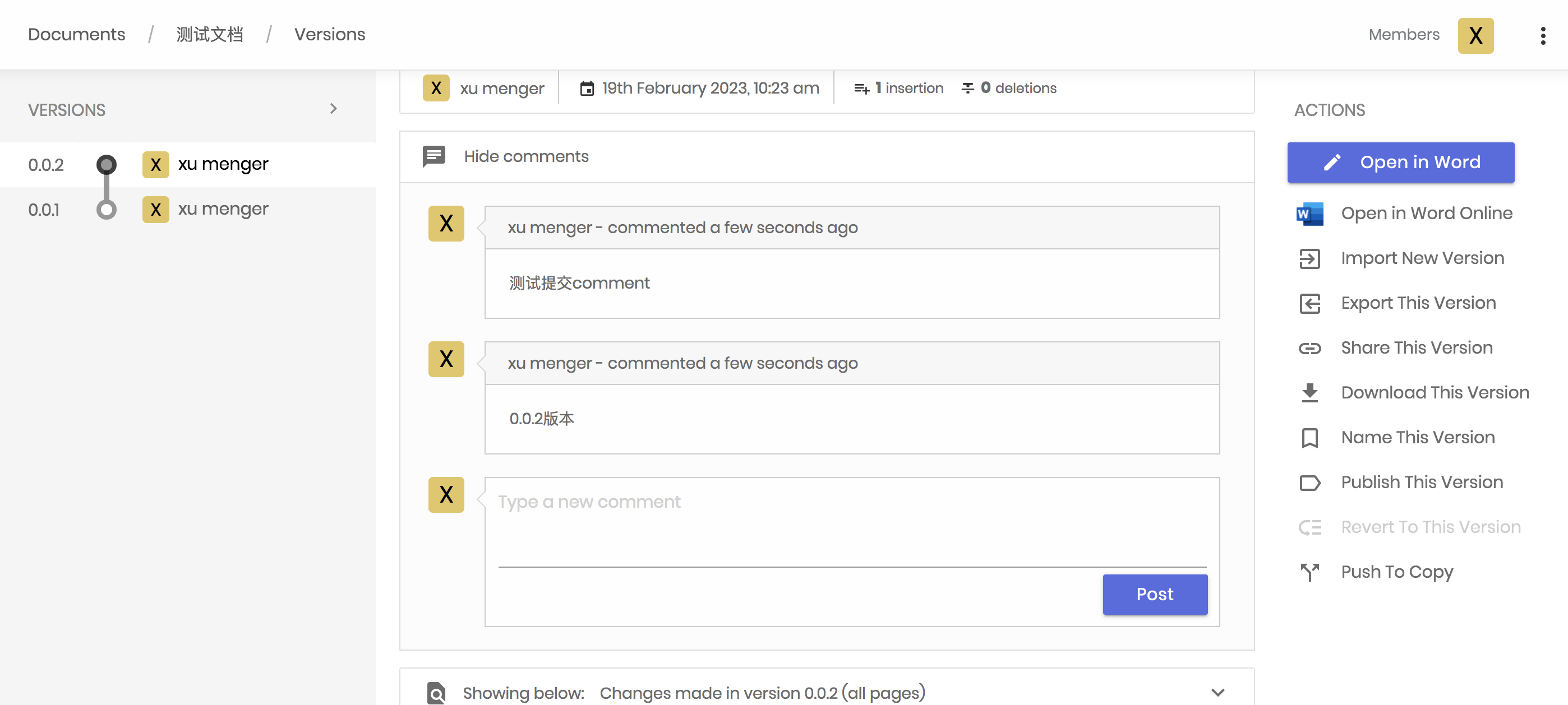Open the 测试文档 breadcrumb item
Image resolution: width=1568 pixels, height=705 pixels.
[x=209, y=35]
